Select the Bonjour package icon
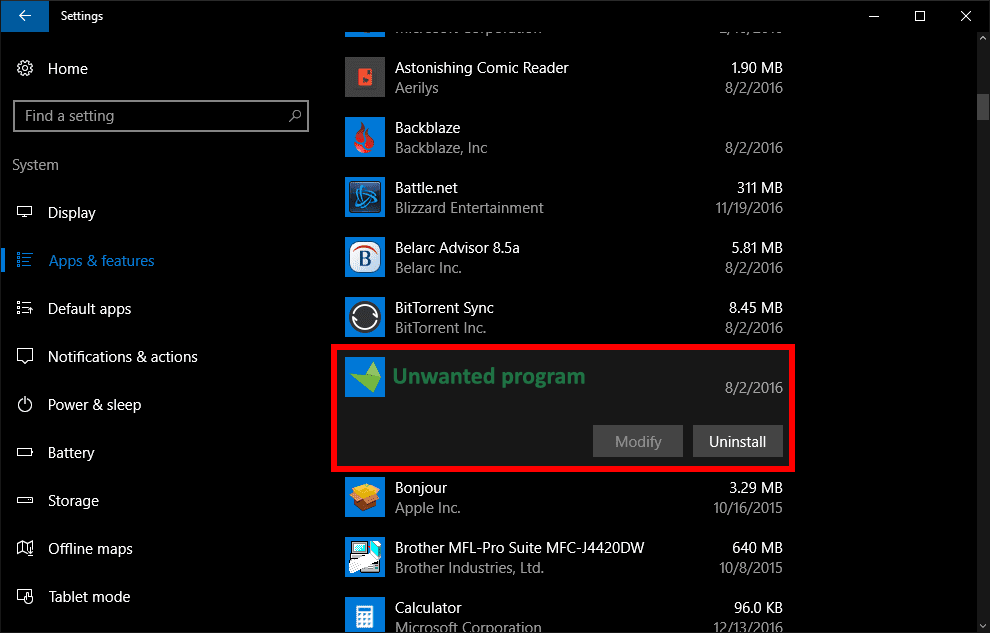Image resolution: width=990 pixels, height=633 pixels. coord(365,497)
